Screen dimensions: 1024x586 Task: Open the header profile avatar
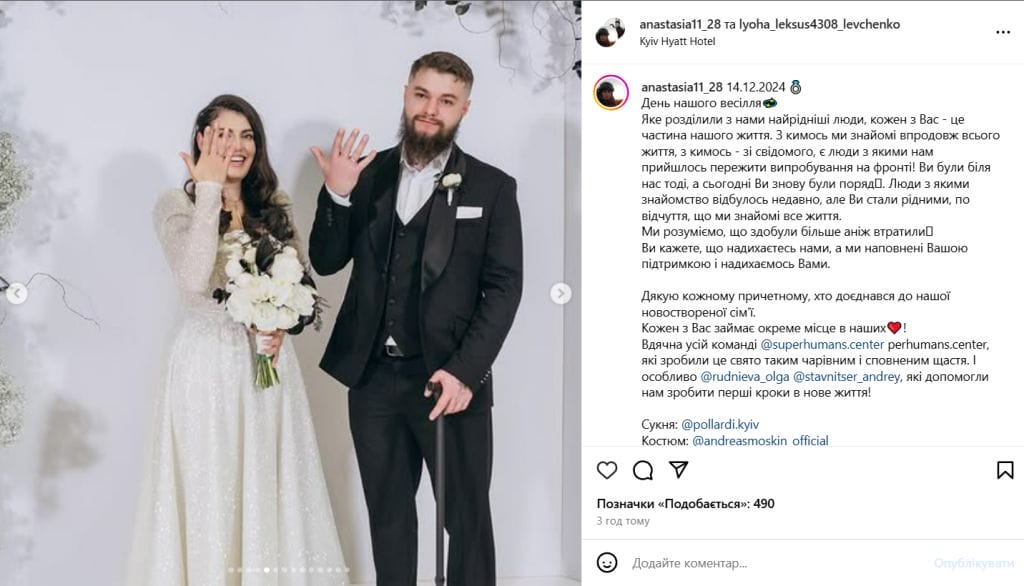611,32
